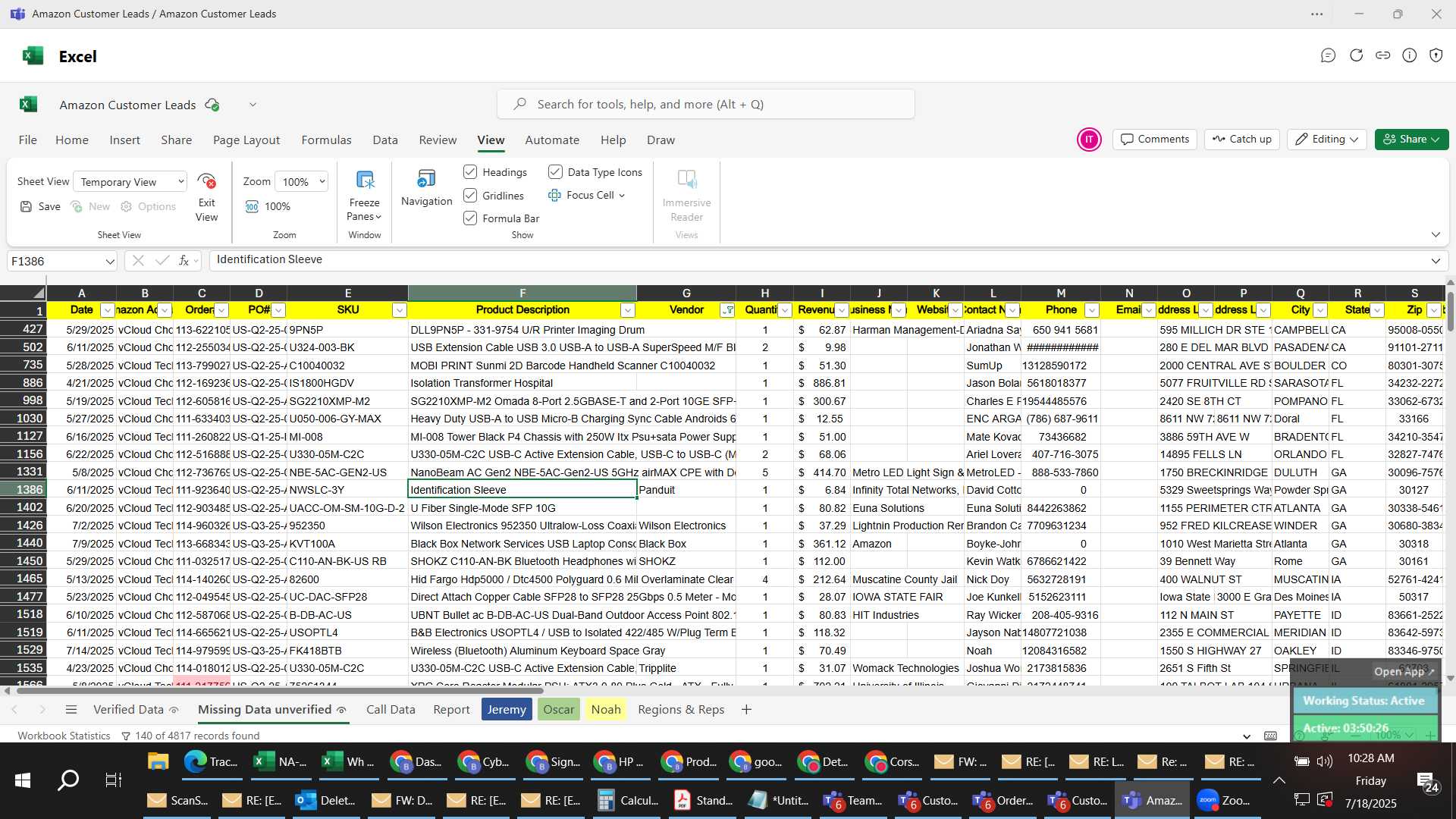Click the refresh icon in title bar
Viewport: 1456px width, 819px height.
click(x=1356, y=55)
